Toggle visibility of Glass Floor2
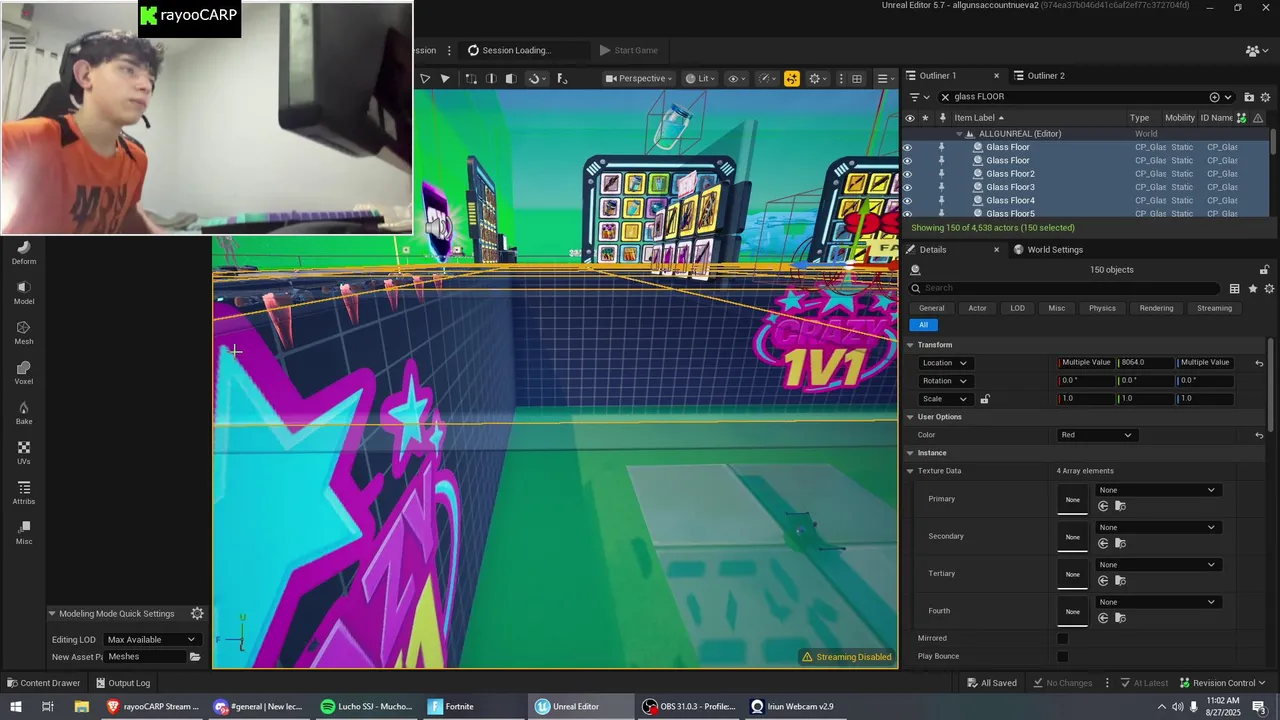Image resolution: width=1280 pixels, height=720 pixels. [908, 174]
